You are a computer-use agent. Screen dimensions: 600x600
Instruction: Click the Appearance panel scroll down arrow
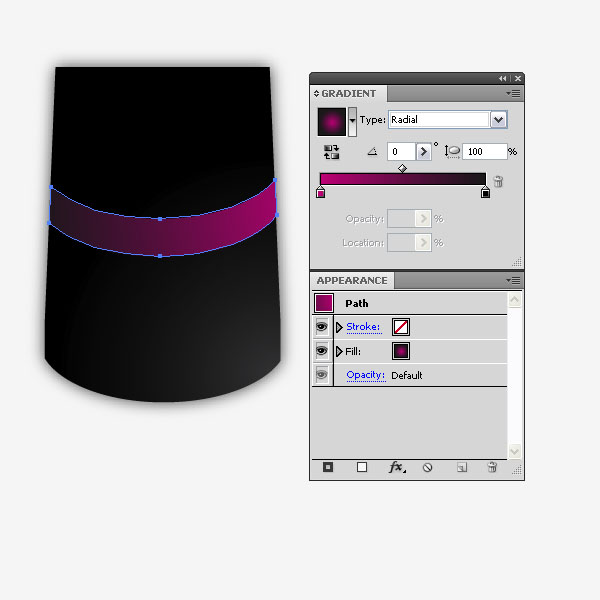[514, 451]
